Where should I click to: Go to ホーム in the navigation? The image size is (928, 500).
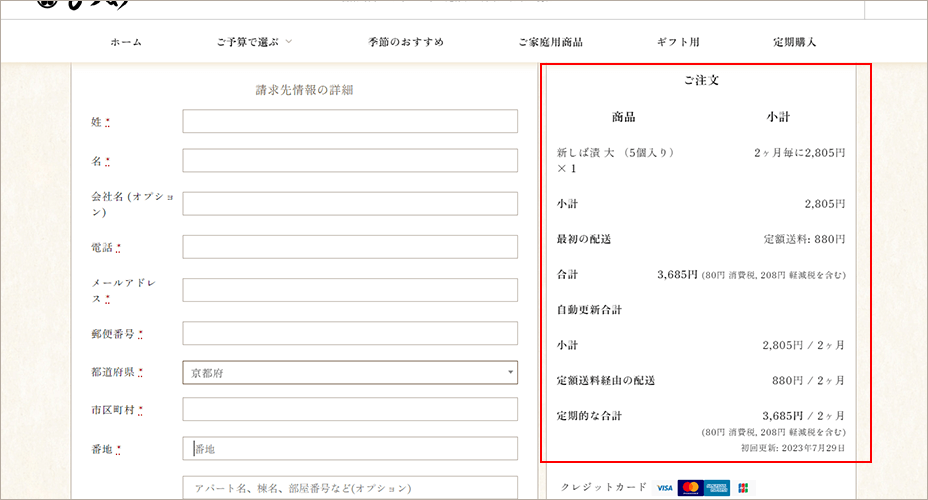(x=126, y=42)
